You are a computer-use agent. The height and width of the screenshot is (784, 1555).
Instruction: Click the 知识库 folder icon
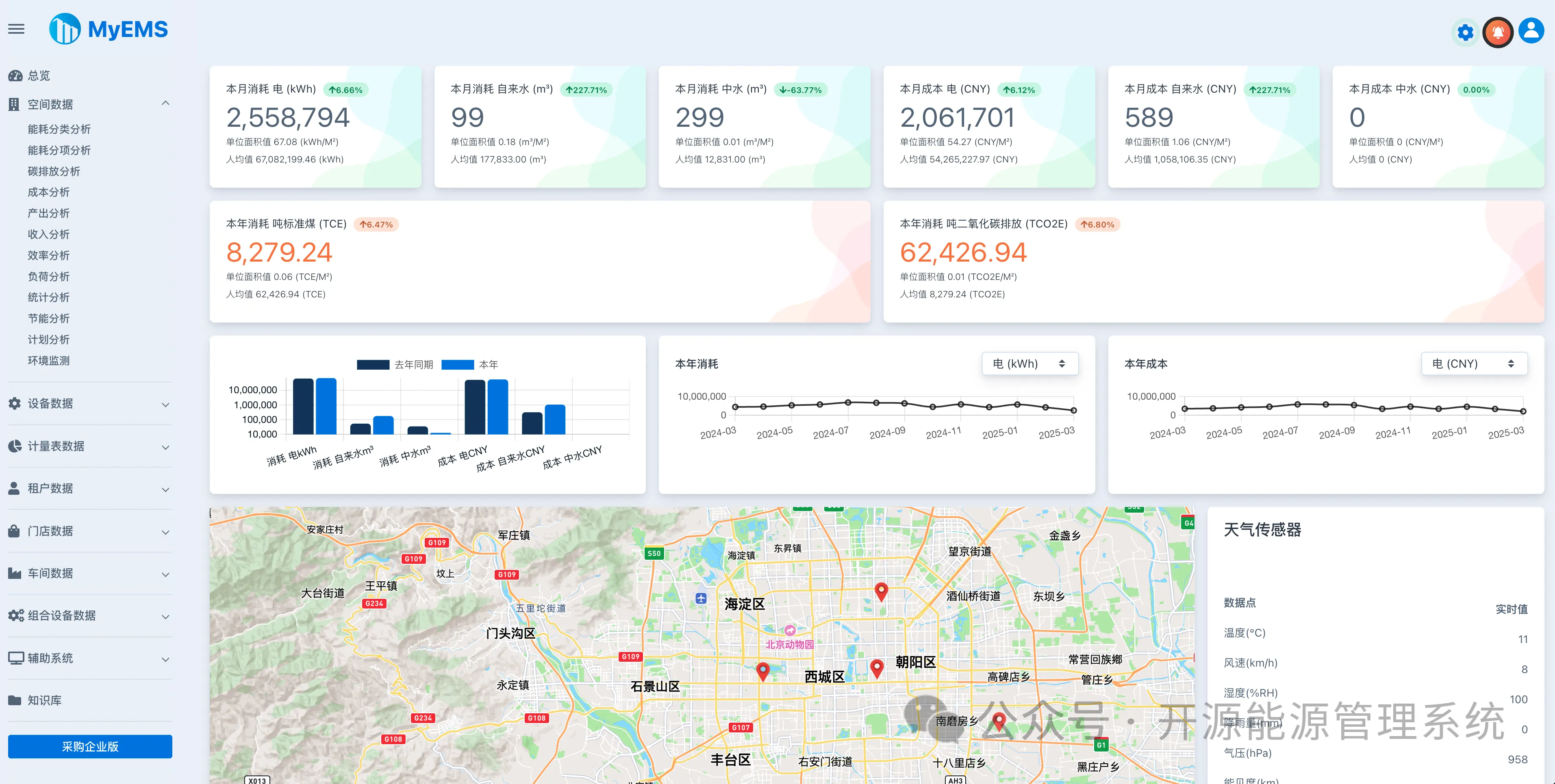15,700
